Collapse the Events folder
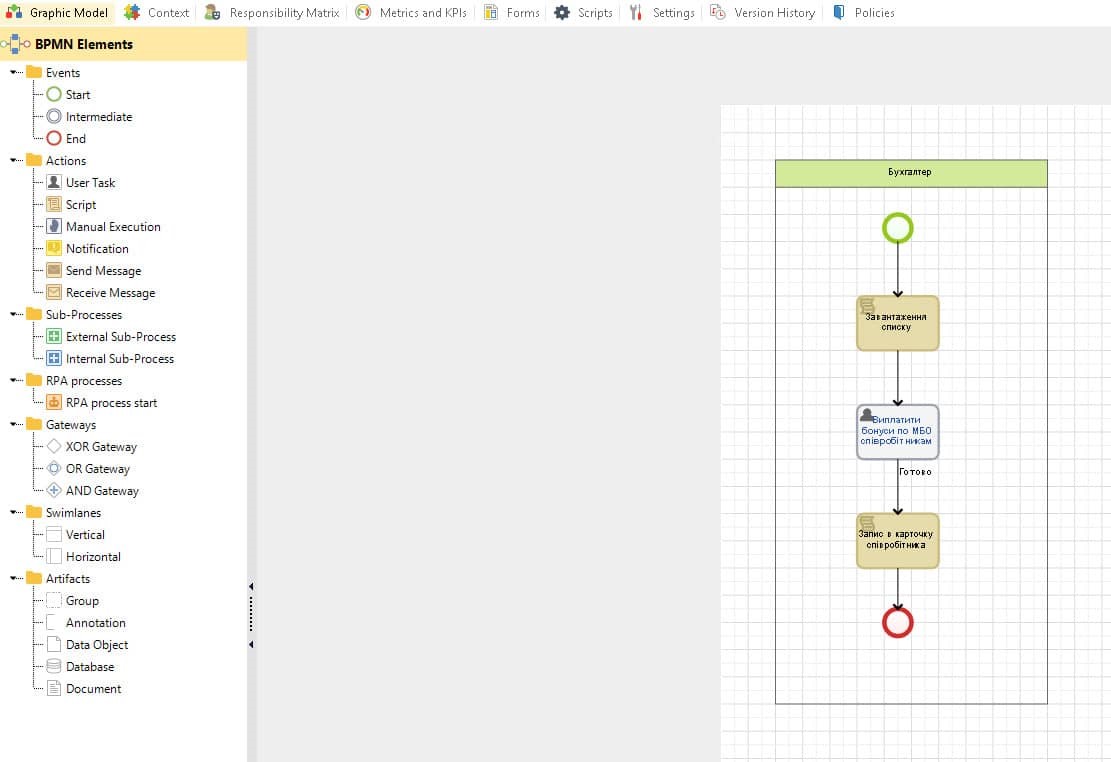The image size is (1111, 762). [x=14, y=73]
